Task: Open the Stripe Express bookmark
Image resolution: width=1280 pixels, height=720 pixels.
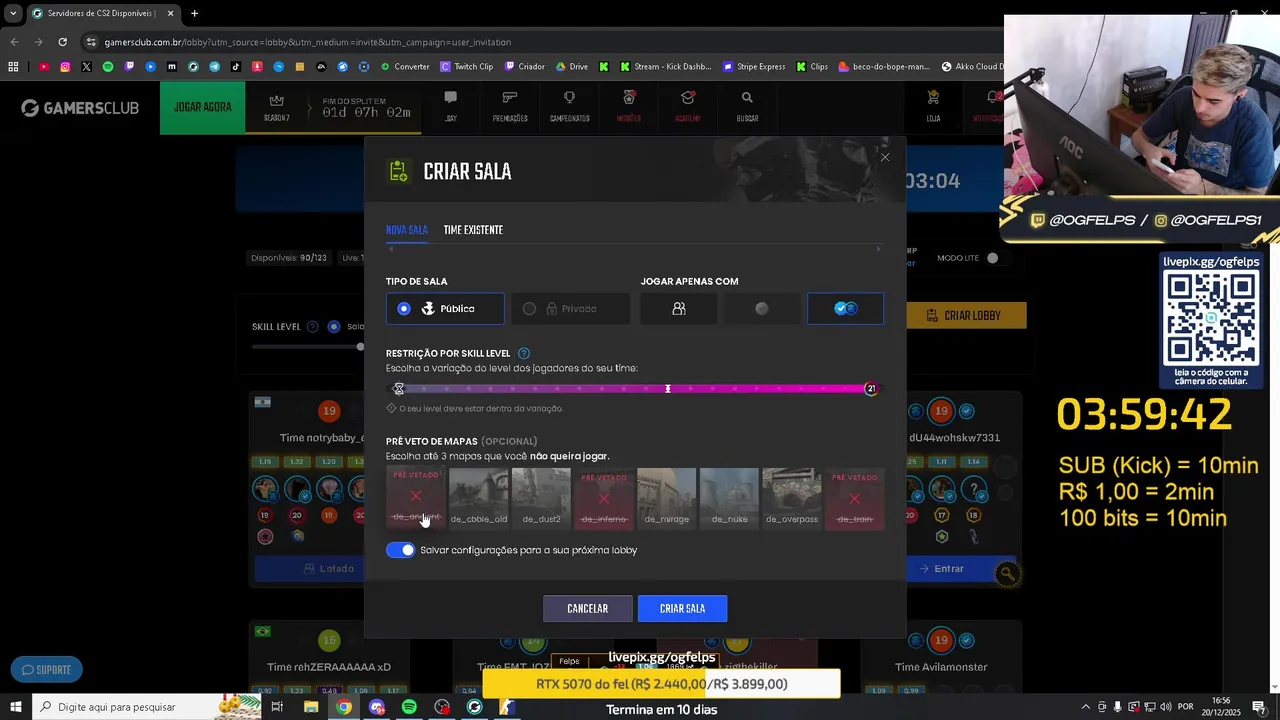Action: tap(754, 67)
